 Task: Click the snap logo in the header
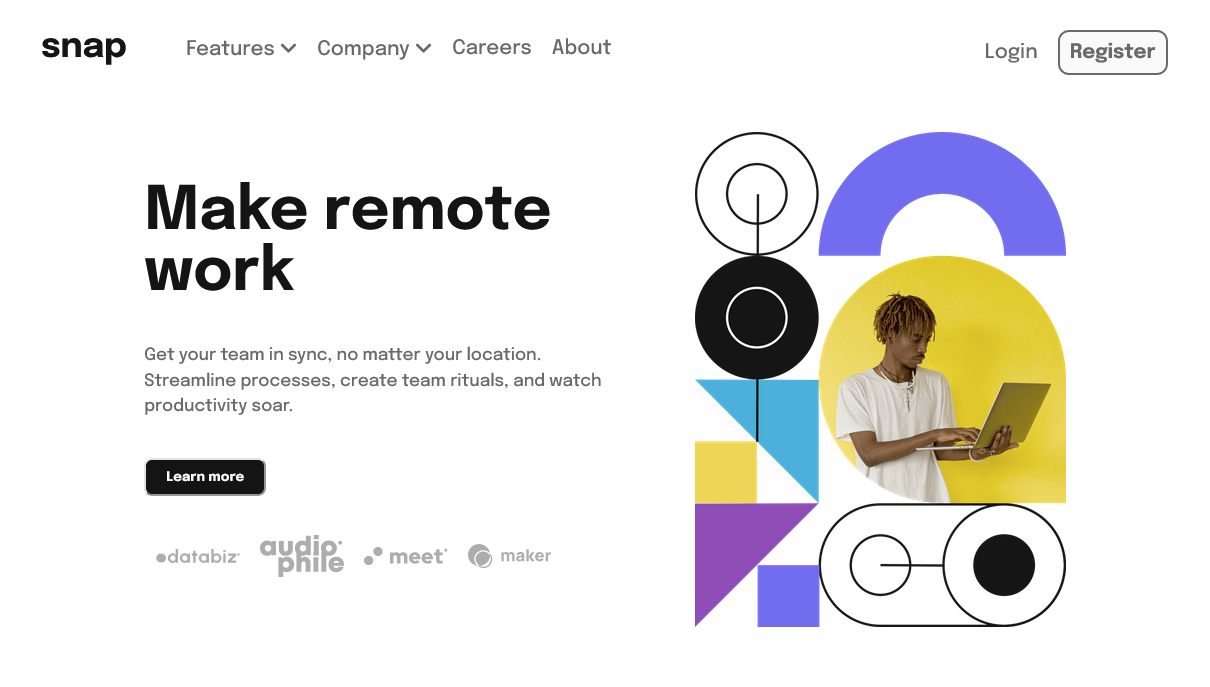[84, 48]
